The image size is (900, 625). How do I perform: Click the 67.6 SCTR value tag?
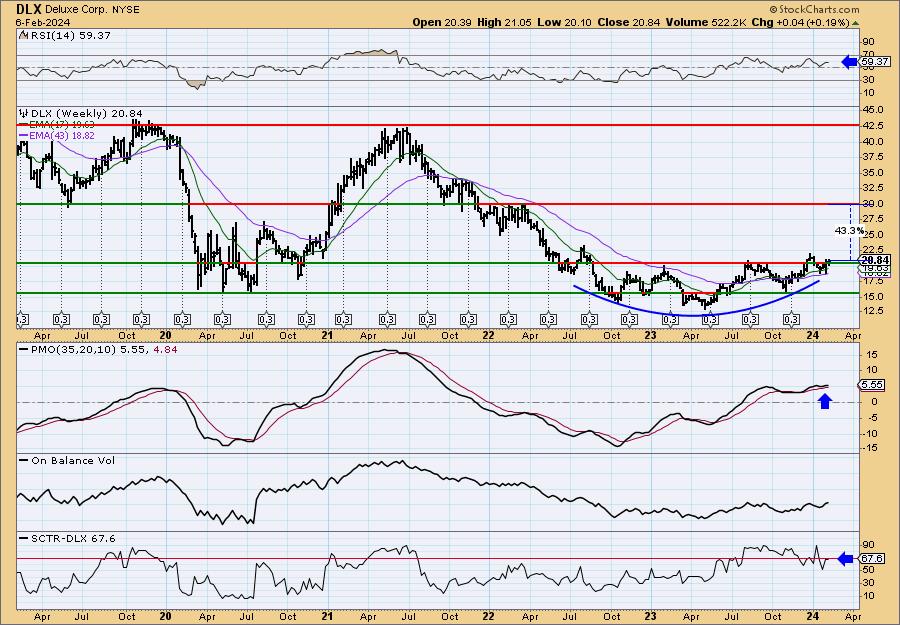point(872,558)
